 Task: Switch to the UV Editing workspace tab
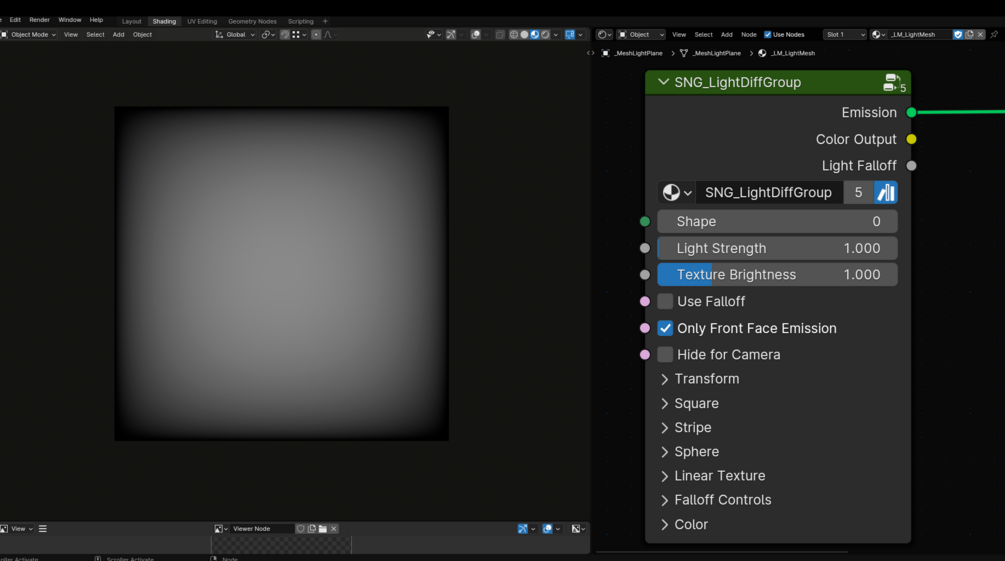pyautogui.click(x=202, y=21)
